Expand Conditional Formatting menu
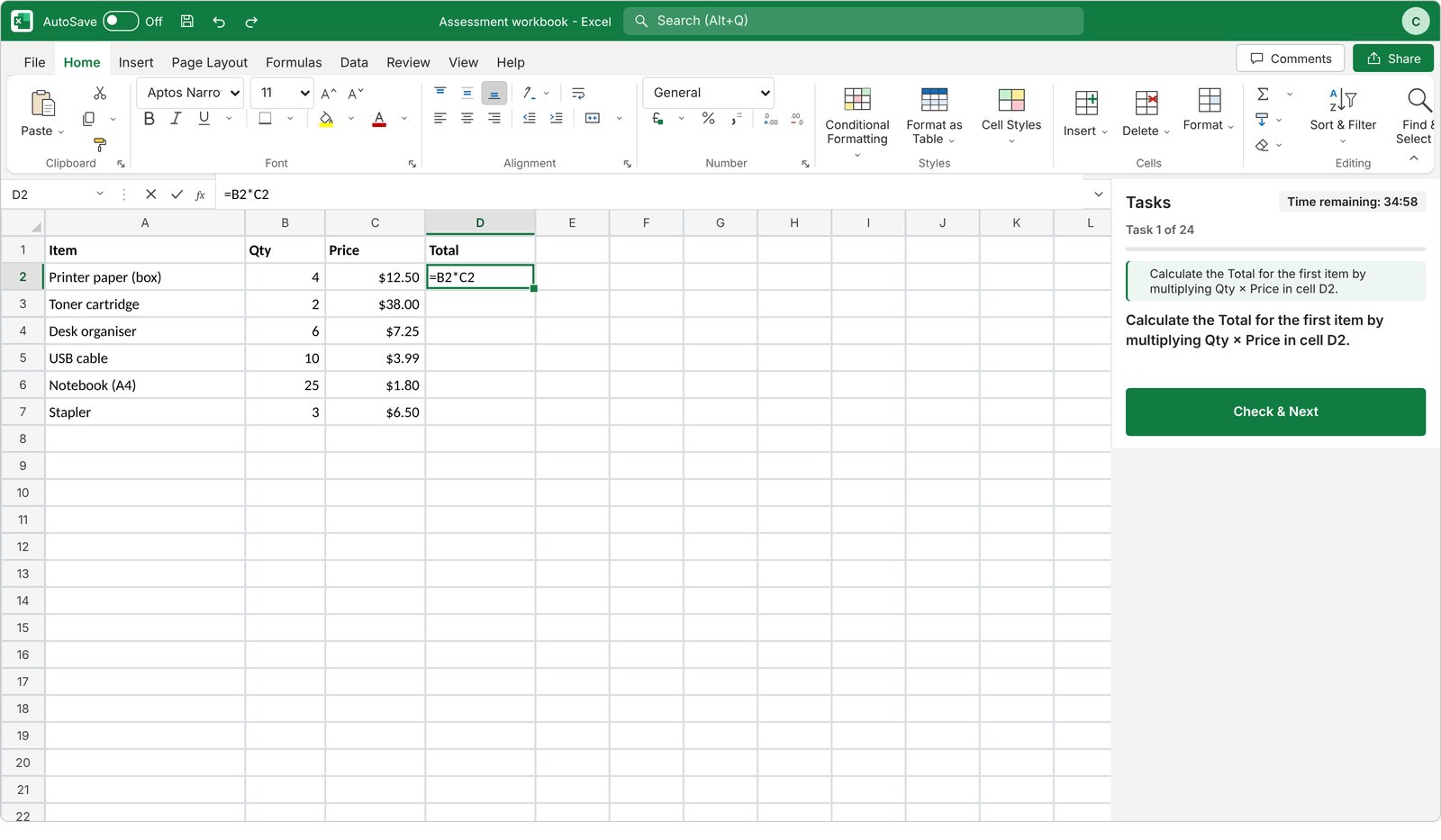 (857, 123)
